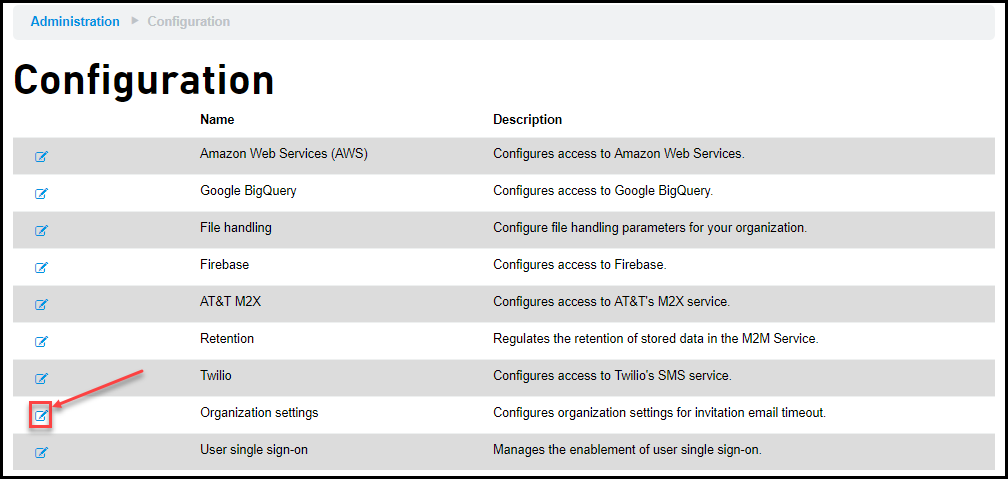
Task: Click the Google BigQuery row name
Action: (248, 191)
